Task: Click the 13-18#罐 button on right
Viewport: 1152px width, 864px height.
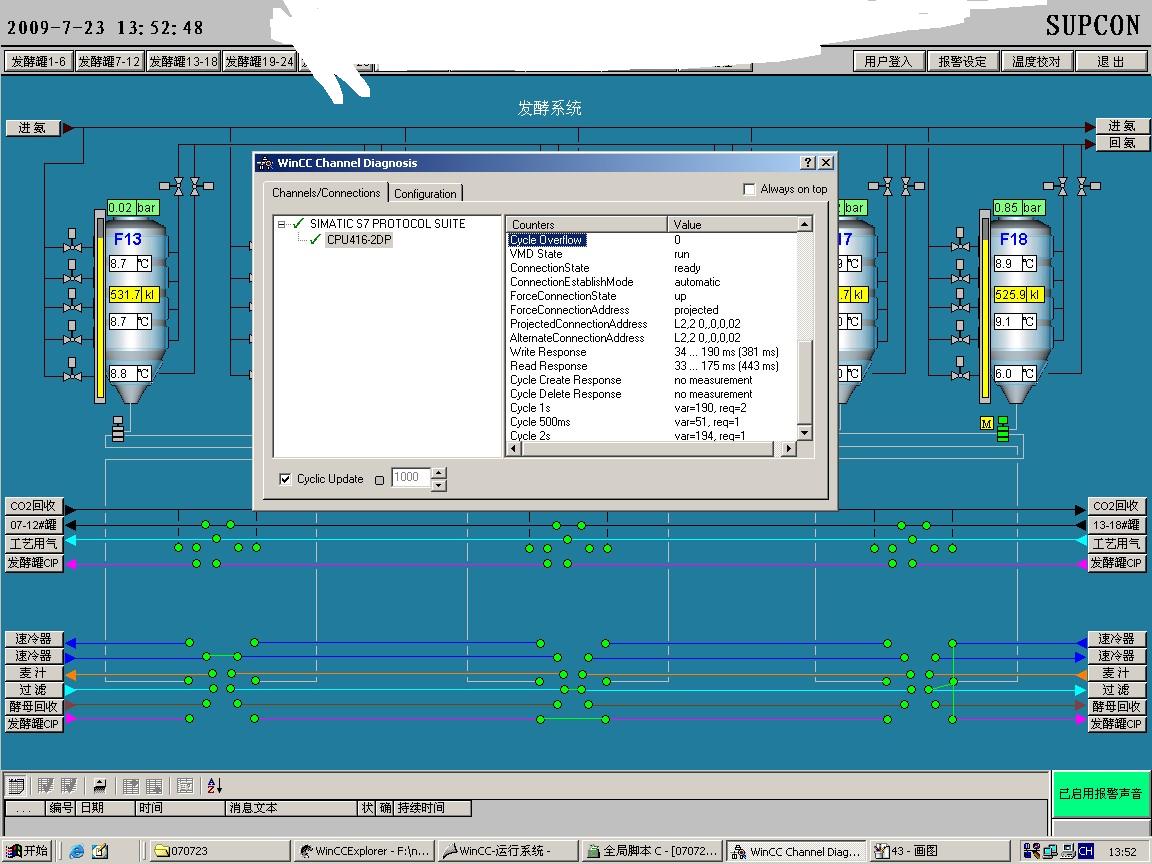Action: (1115, 525)
